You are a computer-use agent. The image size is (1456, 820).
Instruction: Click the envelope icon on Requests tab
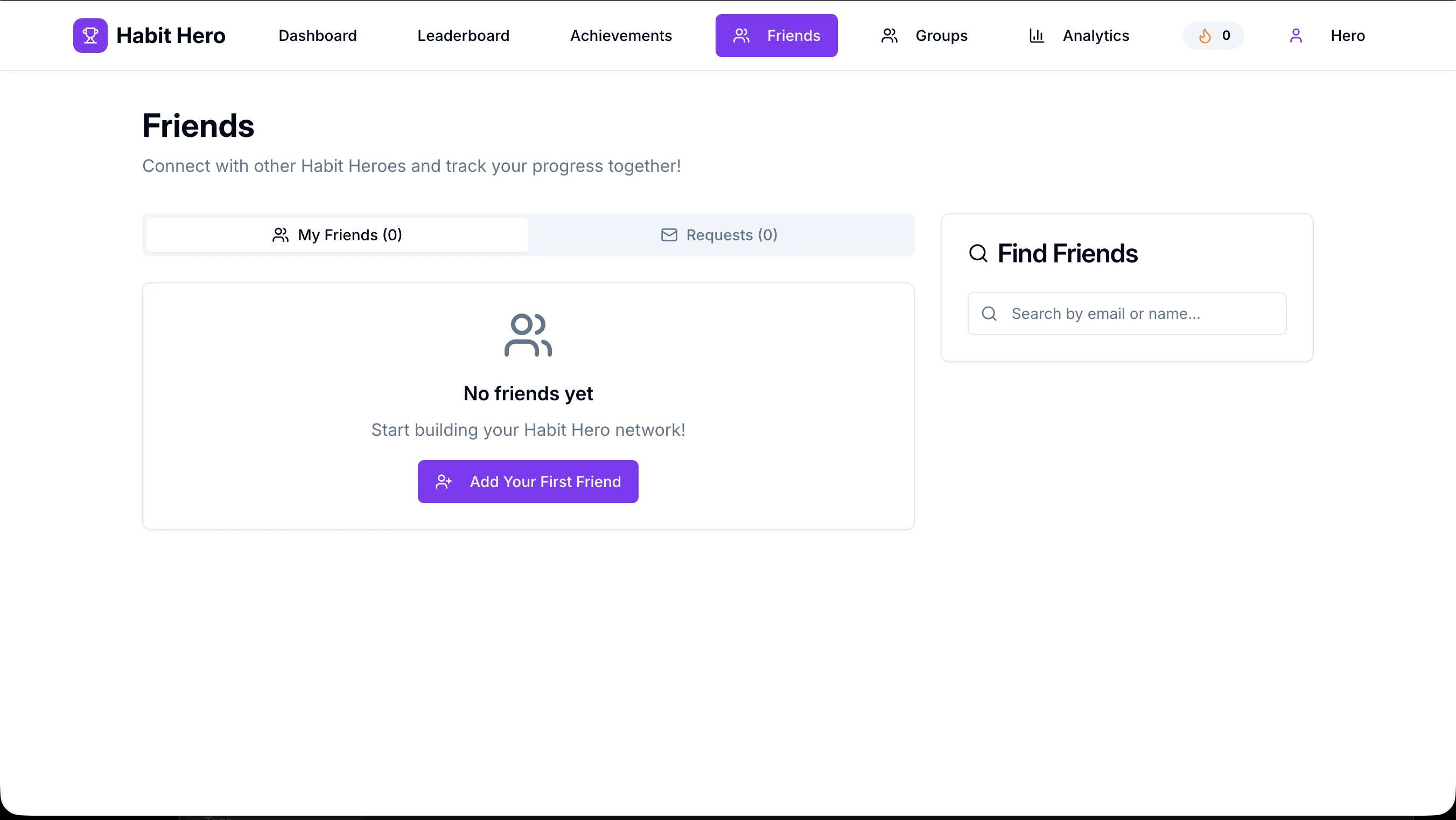click(669, 235)
